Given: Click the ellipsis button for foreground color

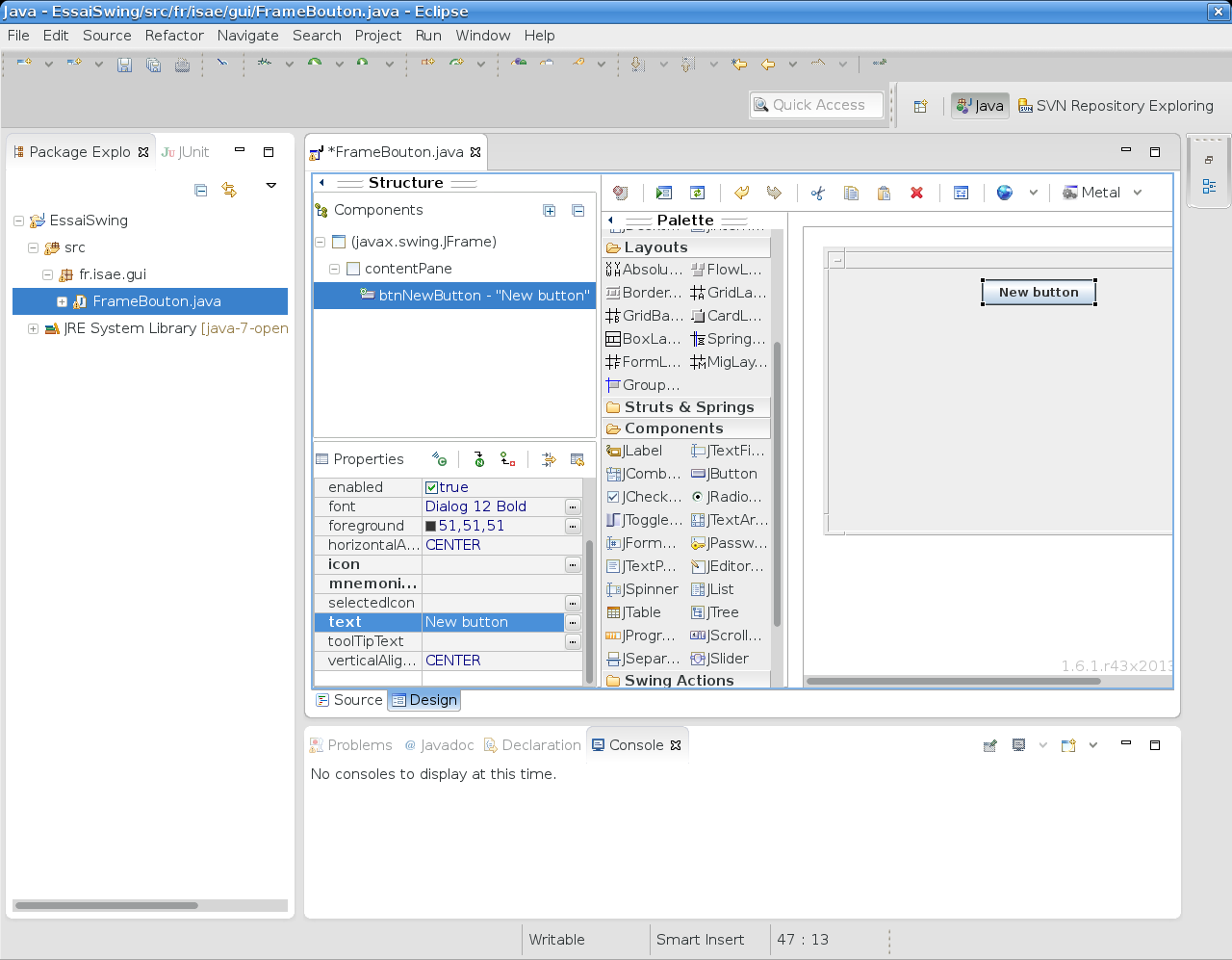Looking at the screenshot, I should [x=573, y=526].
